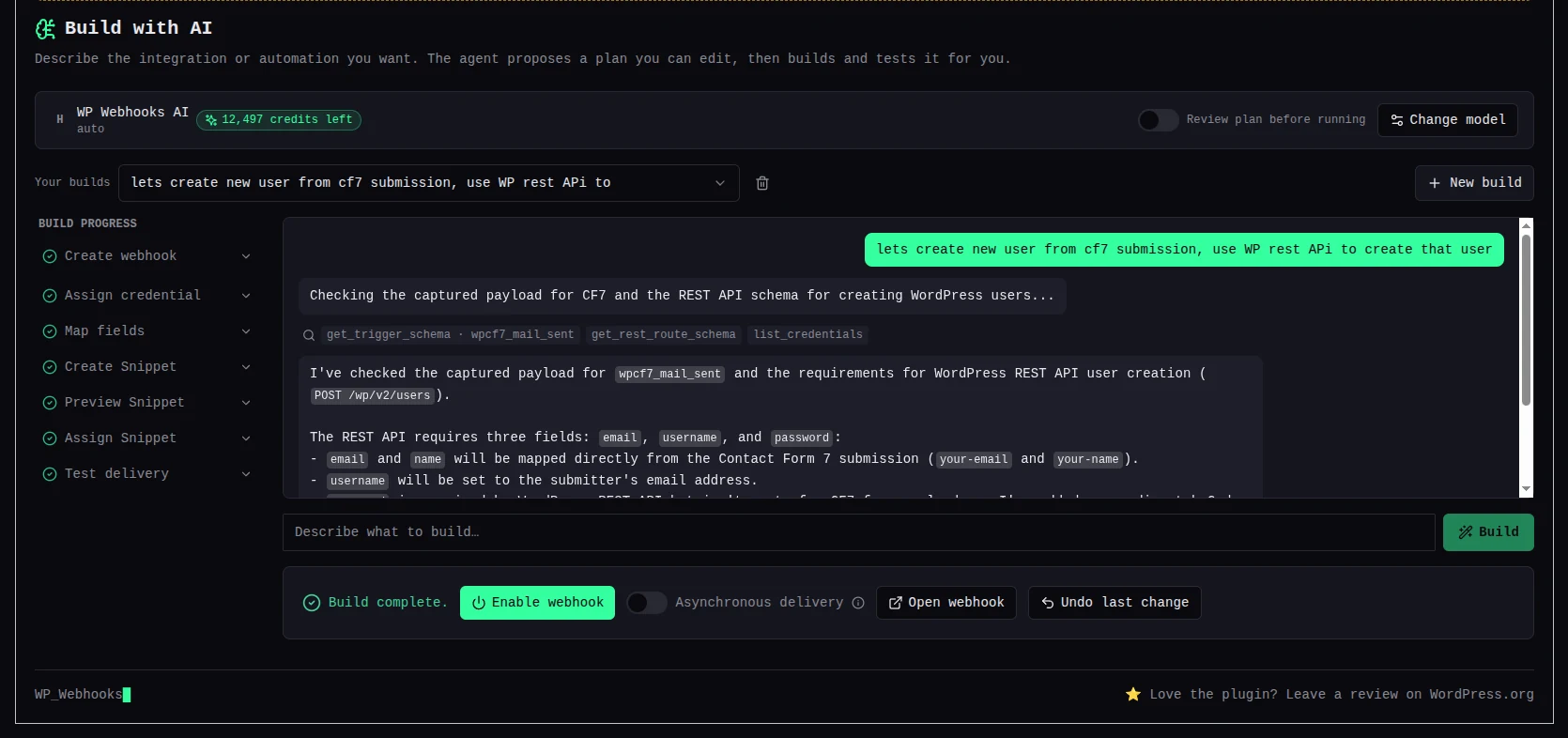The image size is (1568, 738).
Task: Delete current build with the trash icon
Action: pyautogui.click(x=762, y=183)
